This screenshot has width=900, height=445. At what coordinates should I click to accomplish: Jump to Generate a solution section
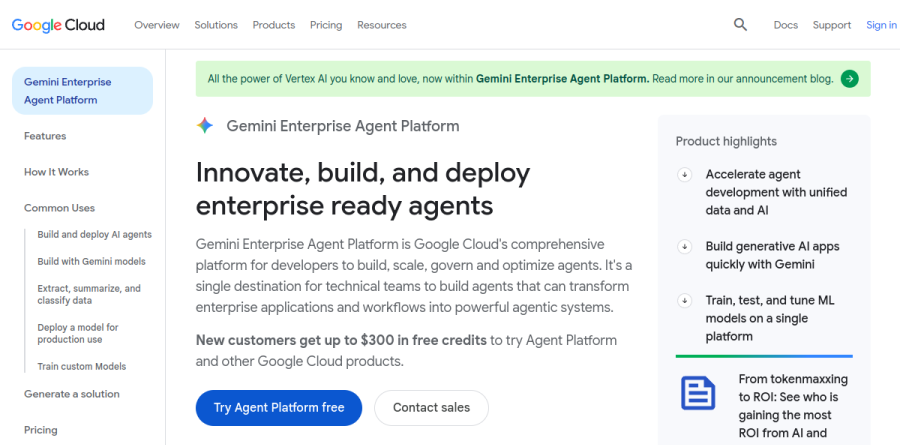72,394
